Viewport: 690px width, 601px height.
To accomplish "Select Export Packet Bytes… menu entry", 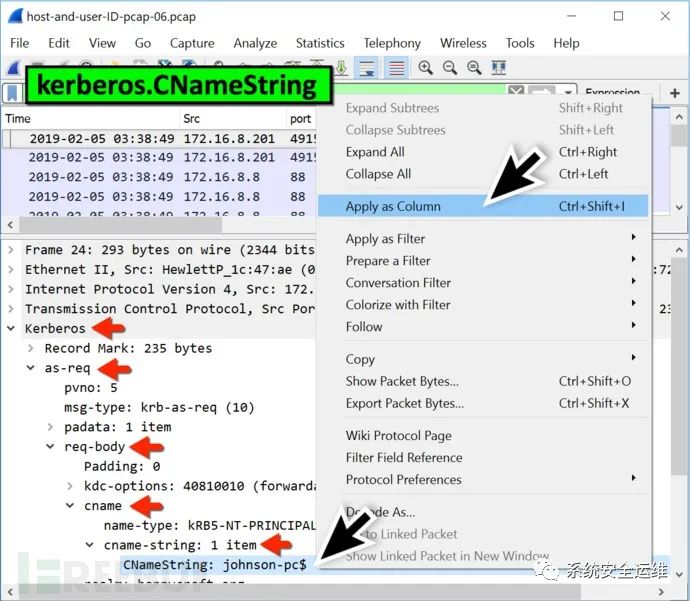I will pos(483,403).
